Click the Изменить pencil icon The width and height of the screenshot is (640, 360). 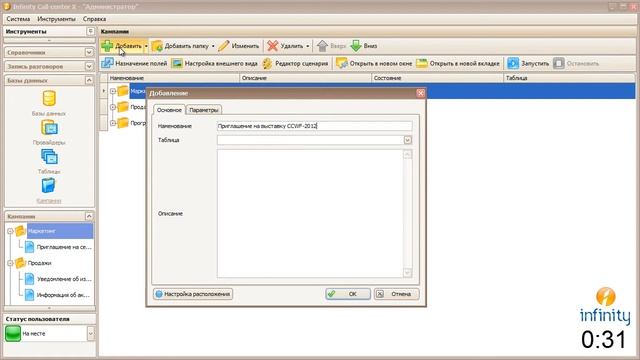[x=223, y=46]
